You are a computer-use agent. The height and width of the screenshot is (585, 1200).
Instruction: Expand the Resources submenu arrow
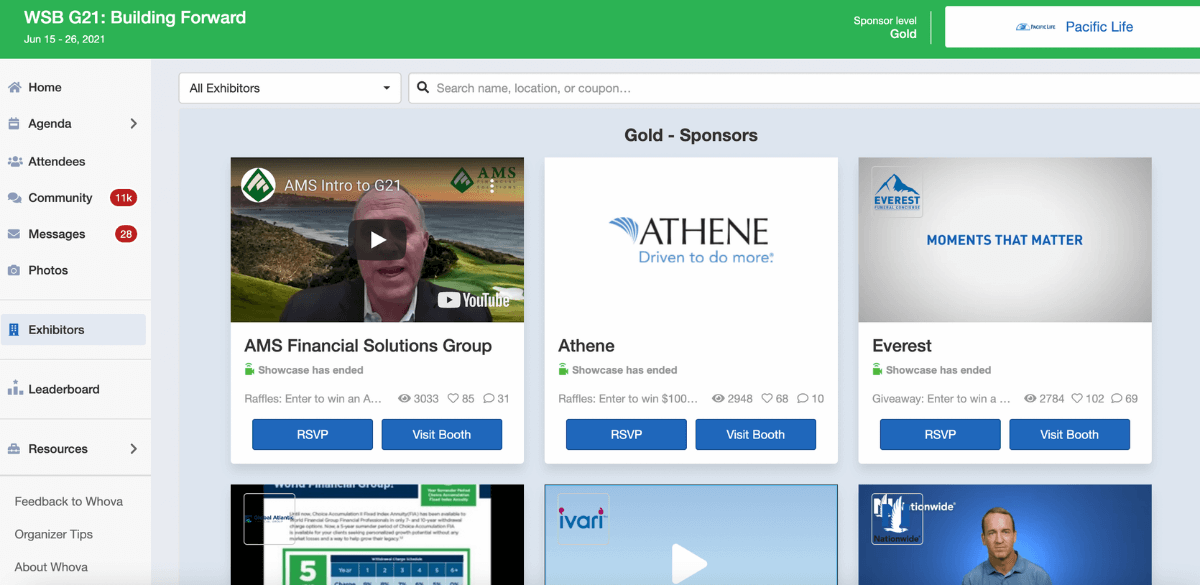pyautogui.click(x=134, y=449)
